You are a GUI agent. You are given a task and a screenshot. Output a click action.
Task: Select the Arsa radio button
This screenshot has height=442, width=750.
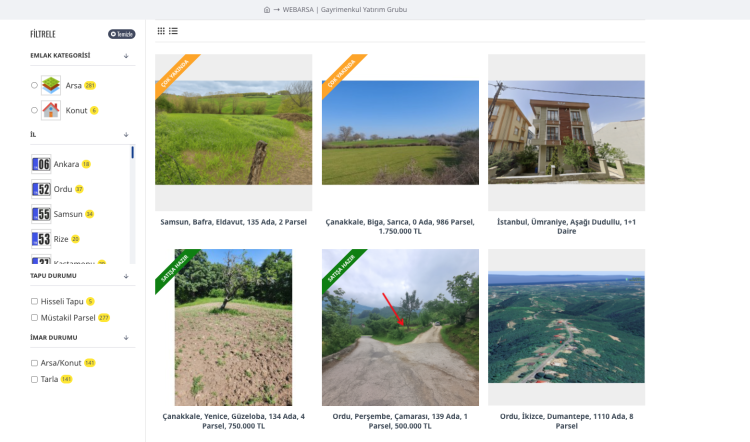point(34,85)
